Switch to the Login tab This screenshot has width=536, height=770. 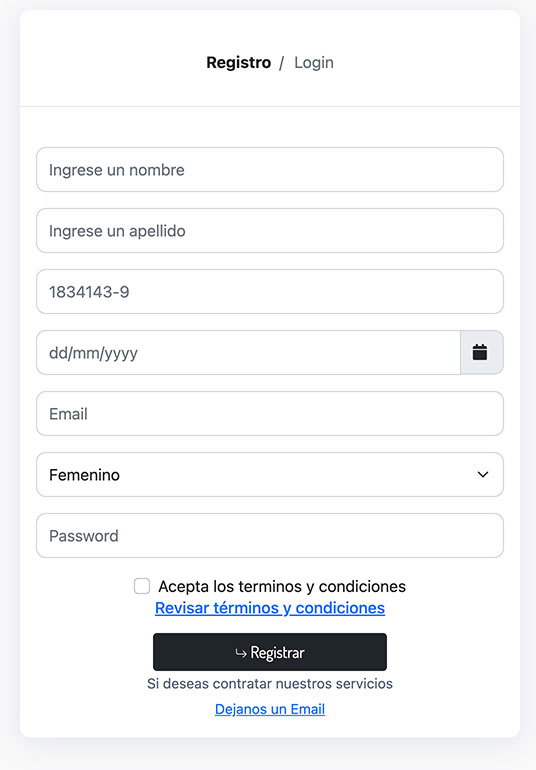coord(314,62)
